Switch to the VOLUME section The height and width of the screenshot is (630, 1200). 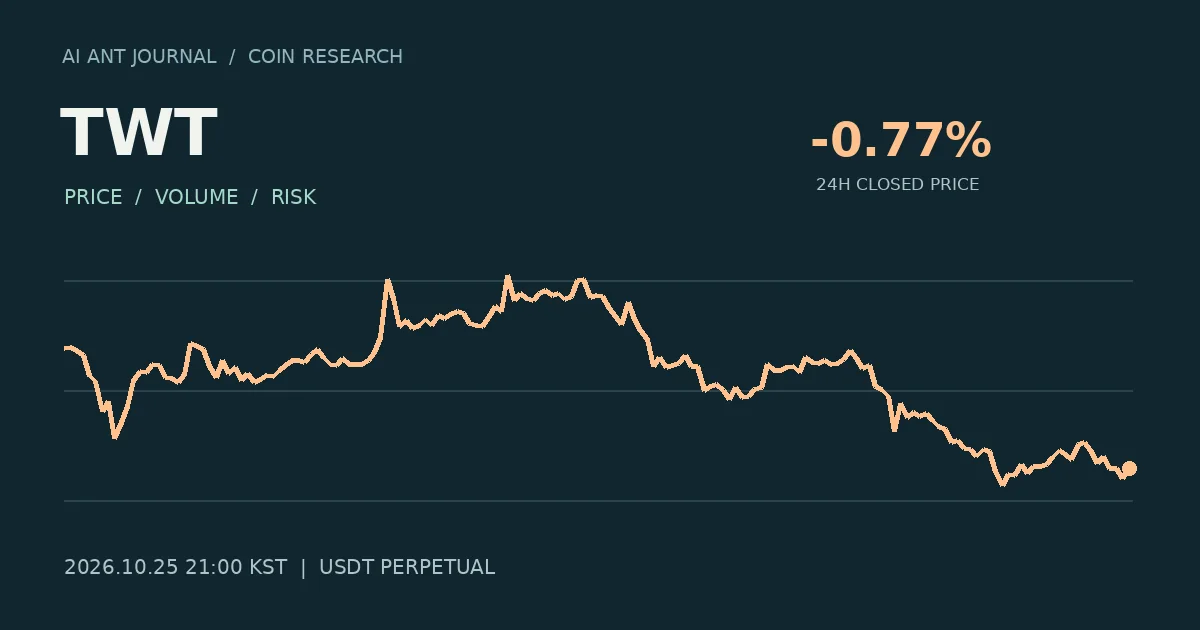(197, 197)
